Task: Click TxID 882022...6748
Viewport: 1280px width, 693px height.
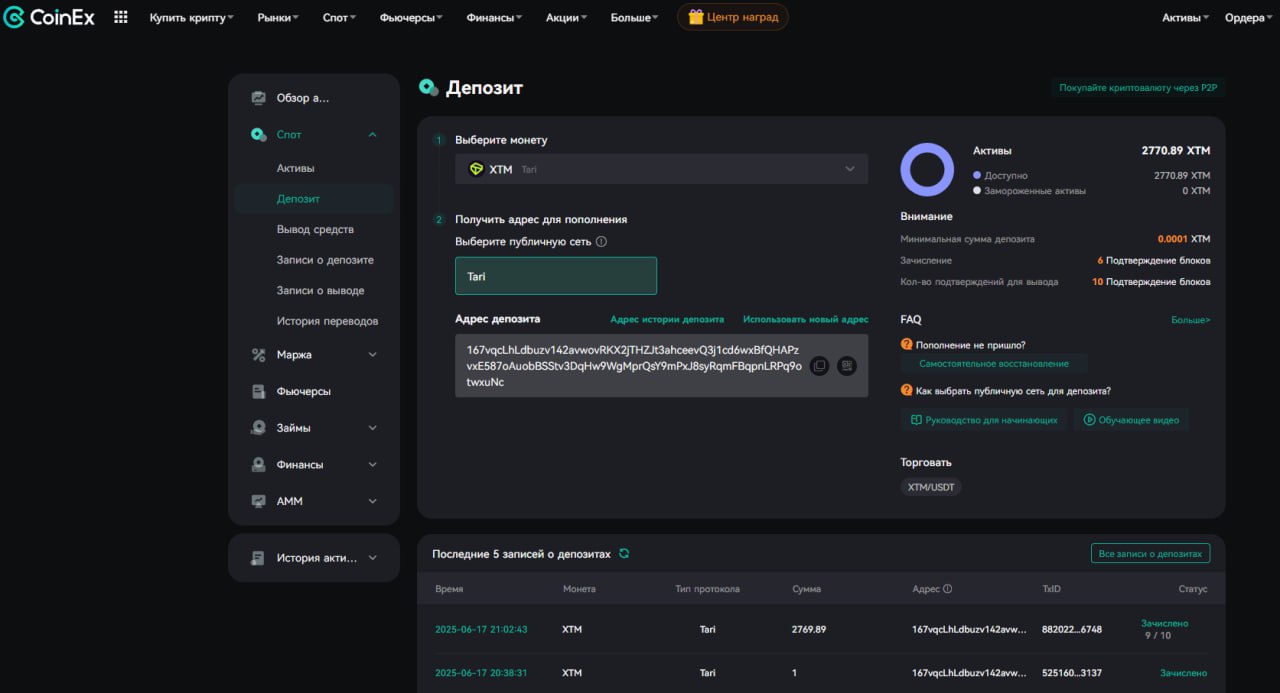Action: coord(1071,630)
